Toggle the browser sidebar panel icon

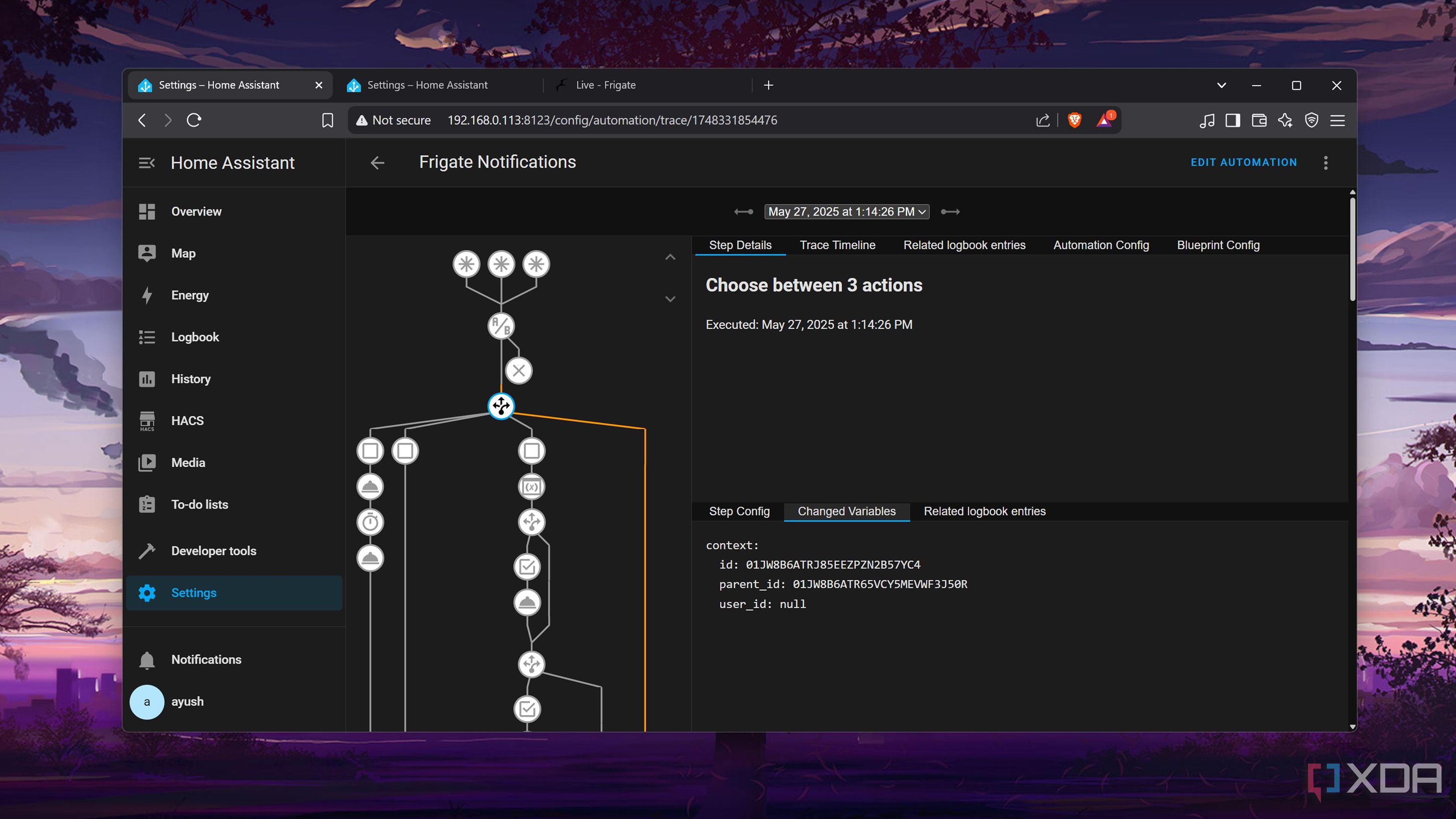point(1233,120)
